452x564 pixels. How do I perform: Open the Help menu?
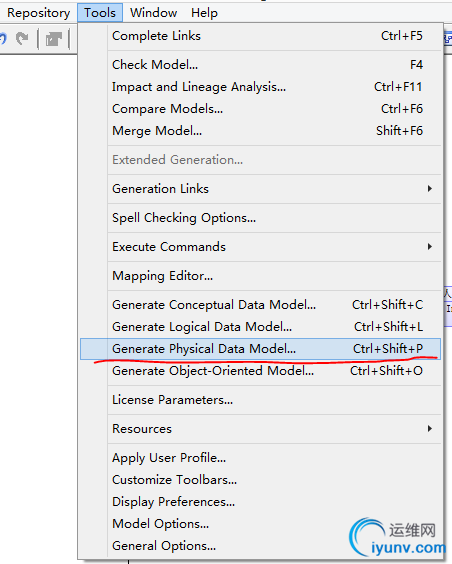coord(204,13)
